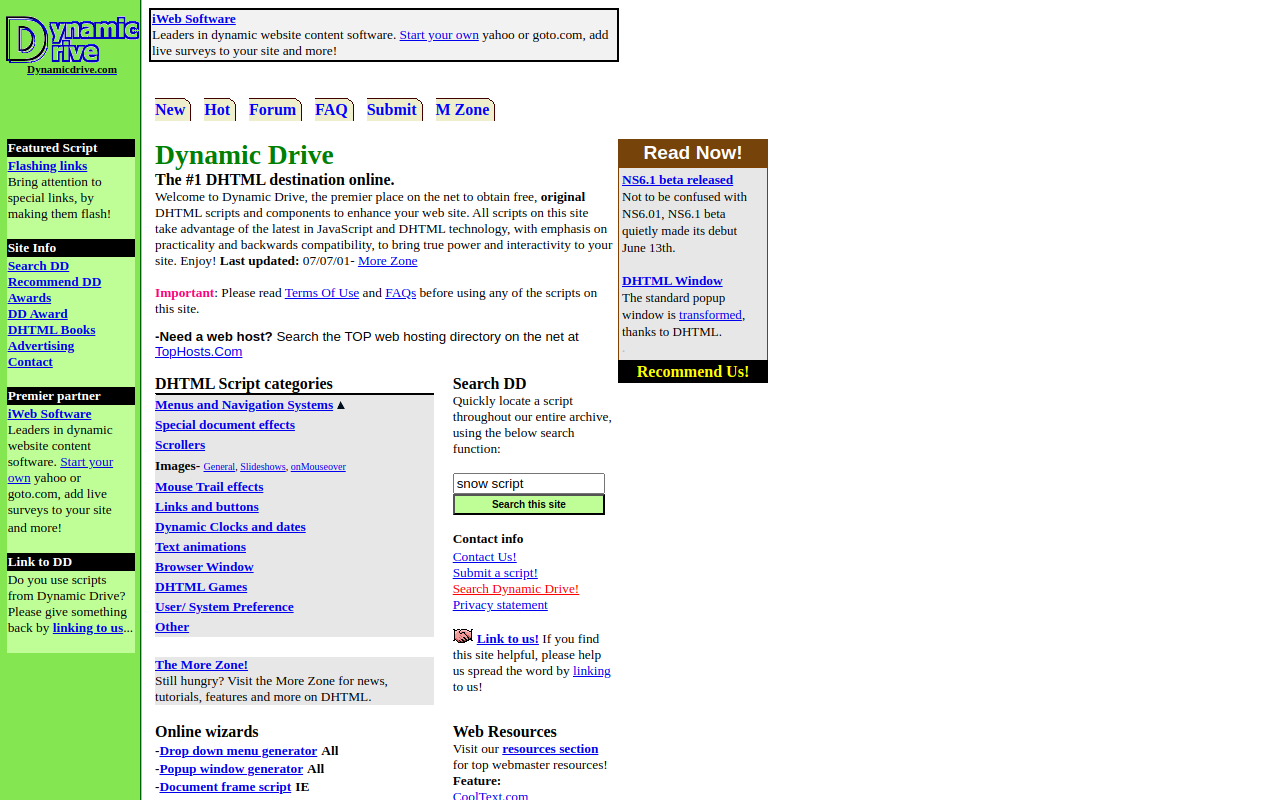Select the FAQ tab

pos(331,110)
